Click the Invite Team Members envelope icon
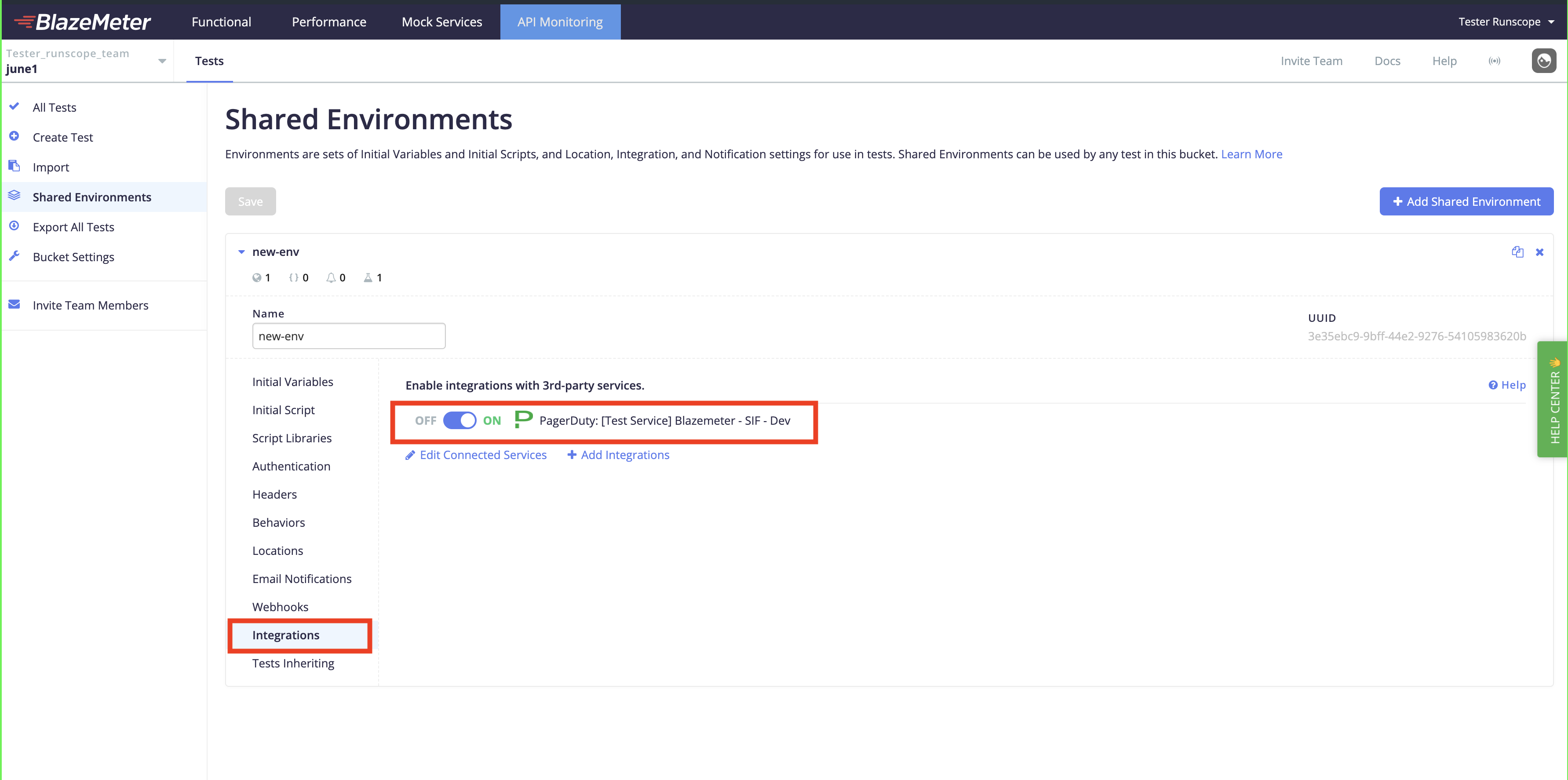This screenshot has height=780, width=1568. pyautogui.click(x=15, y=304)
